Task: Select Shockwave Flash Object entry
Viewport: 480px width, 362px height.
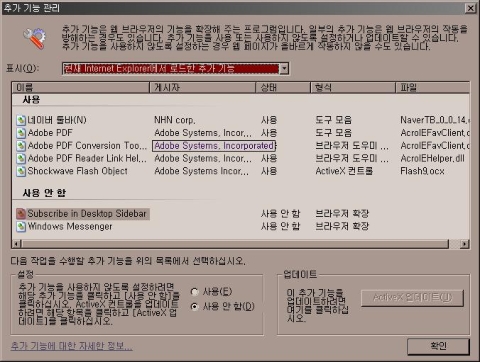Action: tap(77, 171)
